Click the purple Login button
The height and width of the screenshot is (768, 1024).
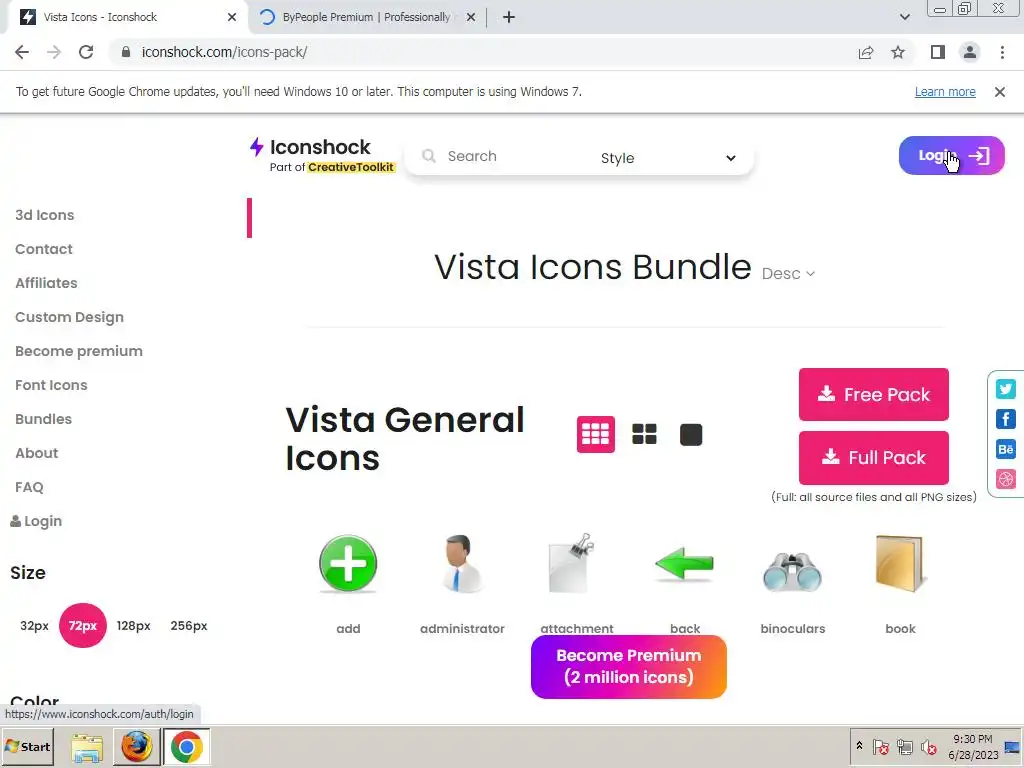click(952, 155)
